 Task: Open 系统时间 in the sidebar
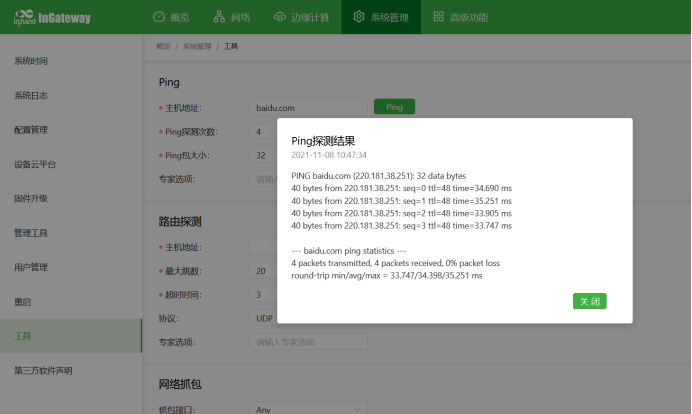[x=31, y=61]
